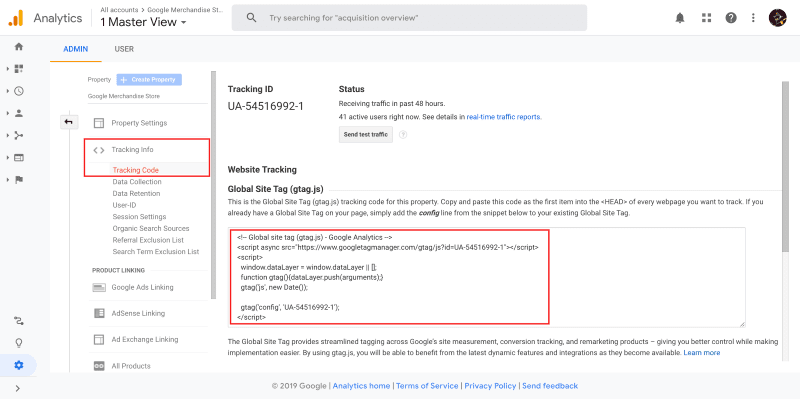Open the Acquisition arrows icon
The height and width of the screenshot is (399, 800).
click(19, 135)
